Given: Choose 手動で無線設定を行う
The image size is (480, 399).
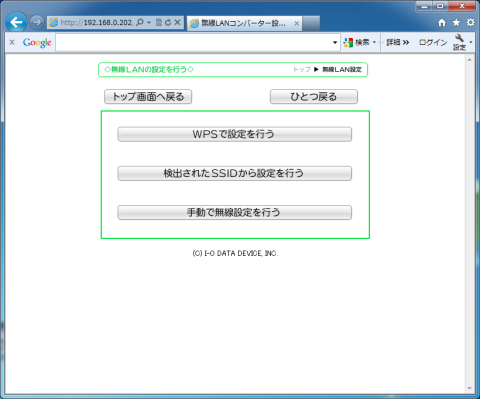Looking at the screenshot, I should 234,212.
